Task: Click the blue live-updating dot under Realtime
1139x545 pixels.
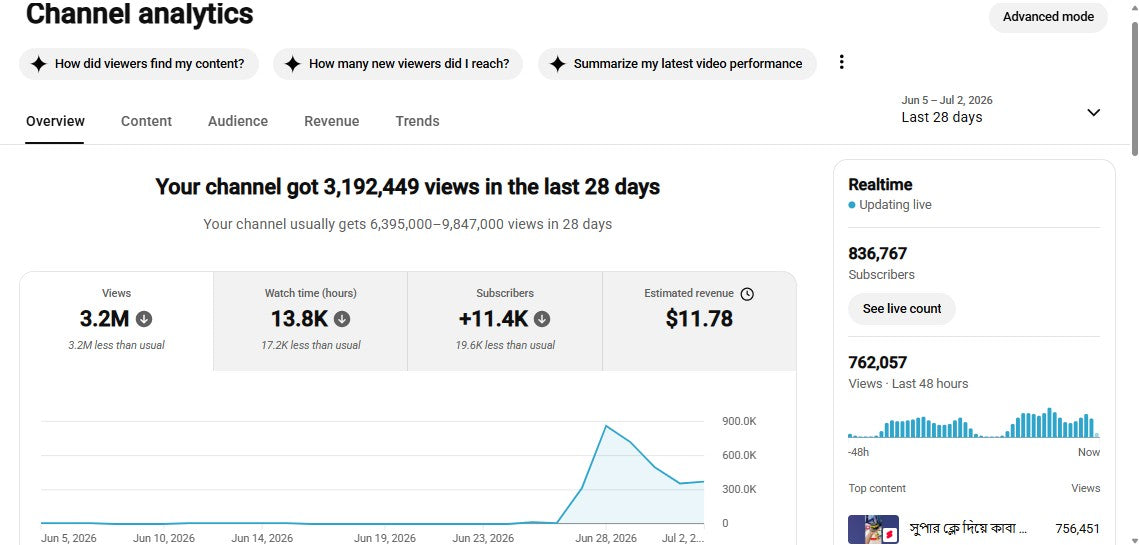Action: (852, 206)
